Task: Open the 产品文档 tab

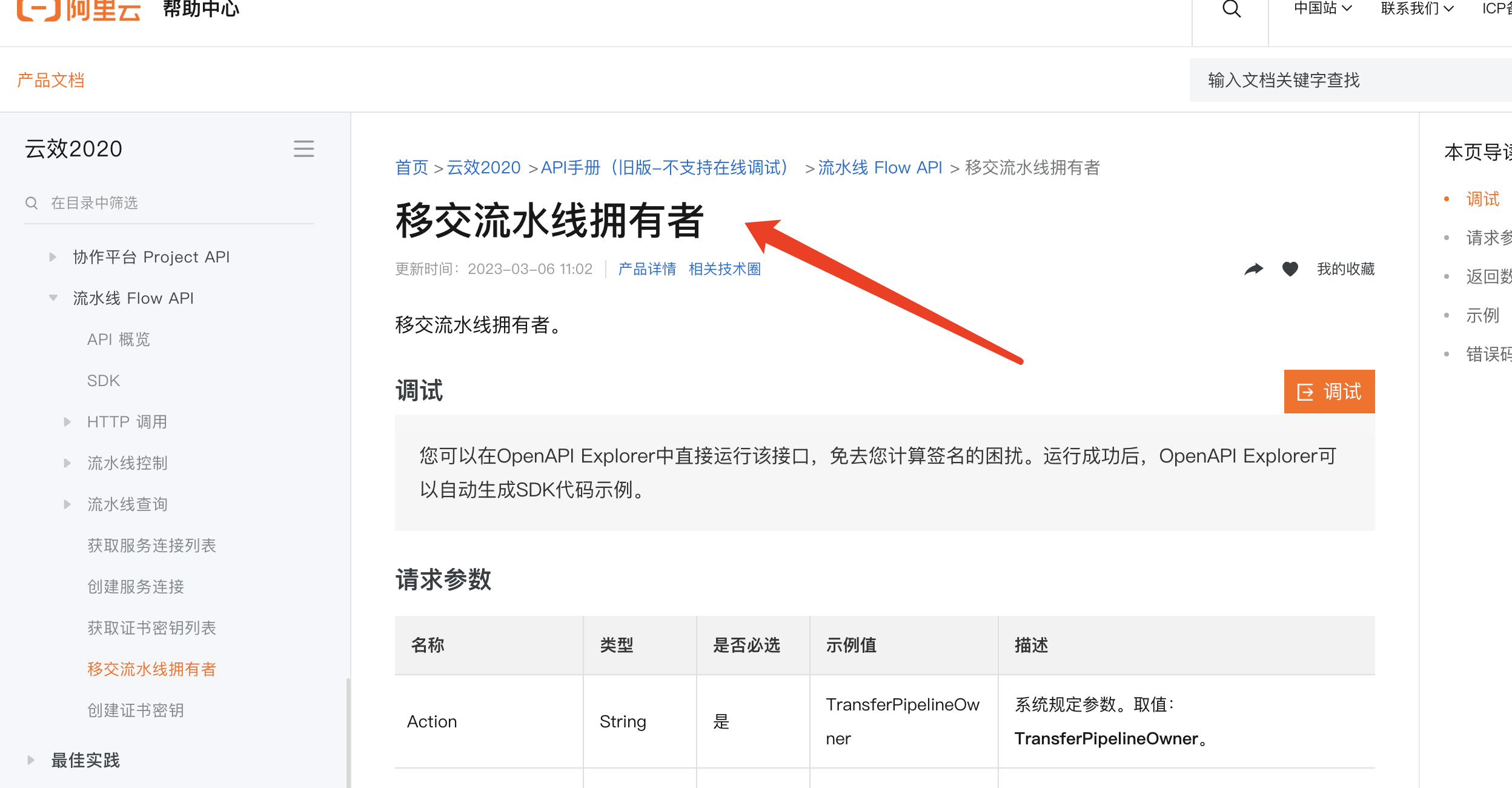Action: click(51, 80)
